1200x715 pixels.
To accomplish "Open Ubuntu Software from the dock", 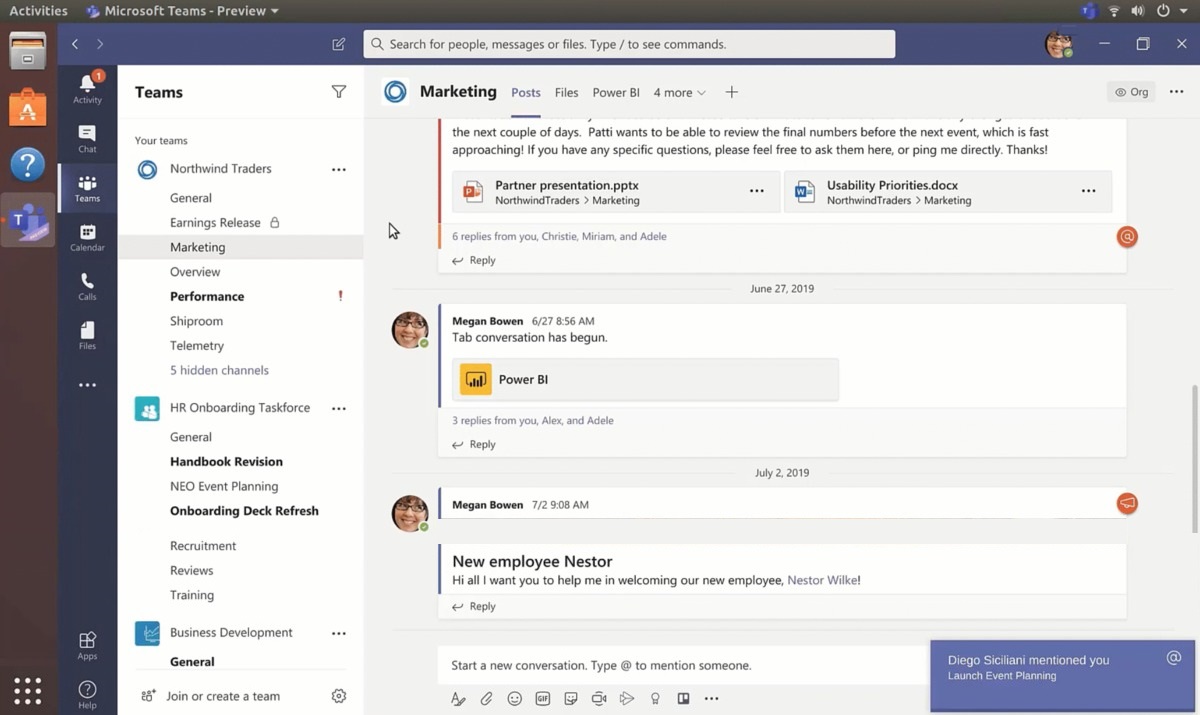I will (x=28, y=107).
